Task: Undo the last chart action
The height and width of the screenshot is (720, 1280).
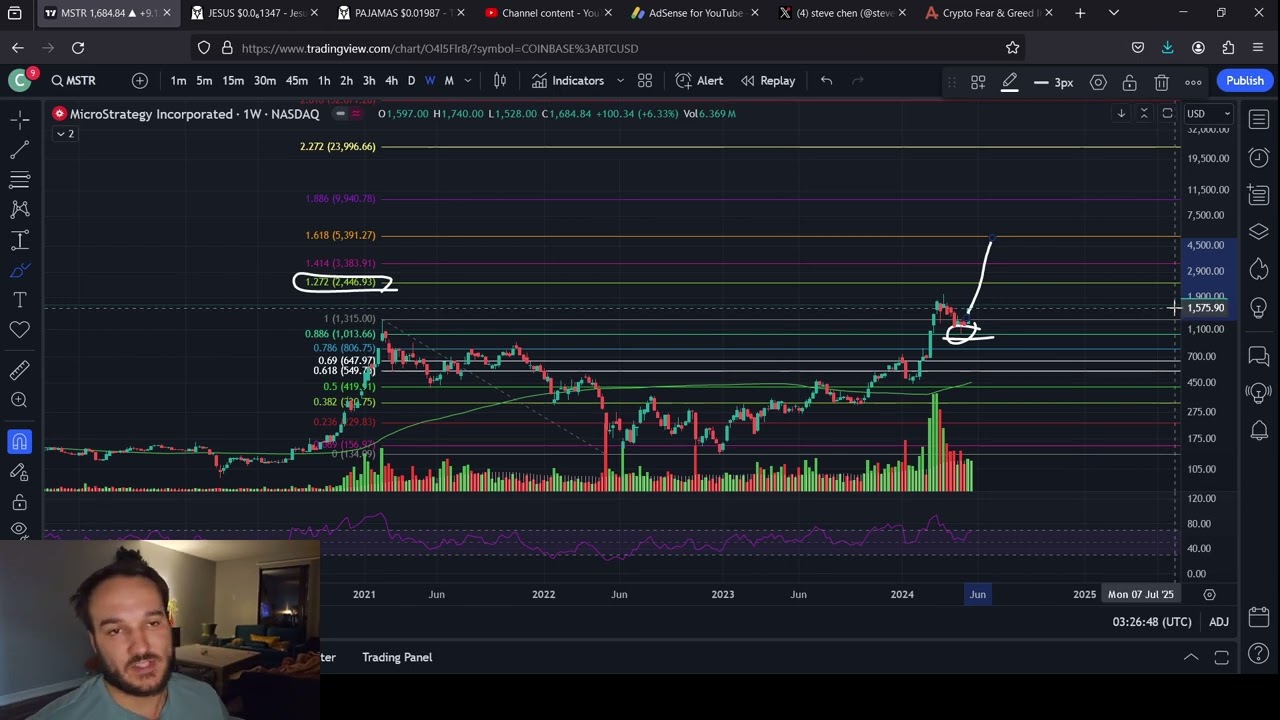Action: coord(826,81)
